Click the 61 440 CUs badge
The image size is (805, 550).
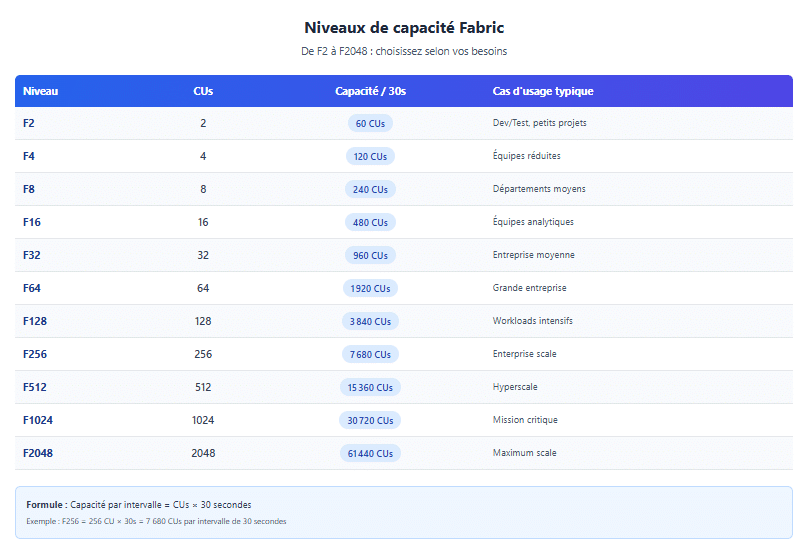point(370,454)
